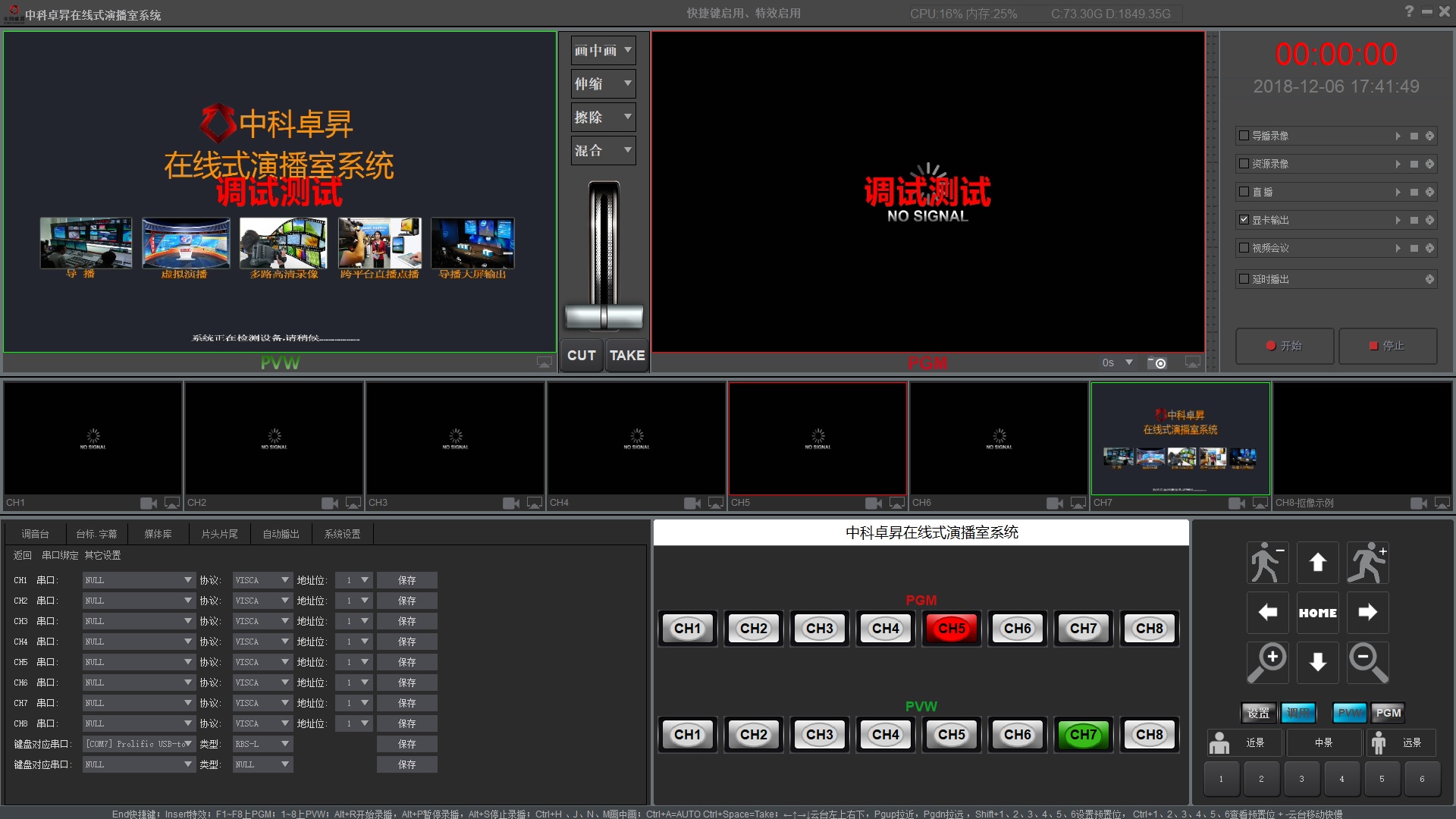Recall PTZ preset number 4
Image resolution: width=1456 pixels, height=819 pixels.
click(1341, 779)
